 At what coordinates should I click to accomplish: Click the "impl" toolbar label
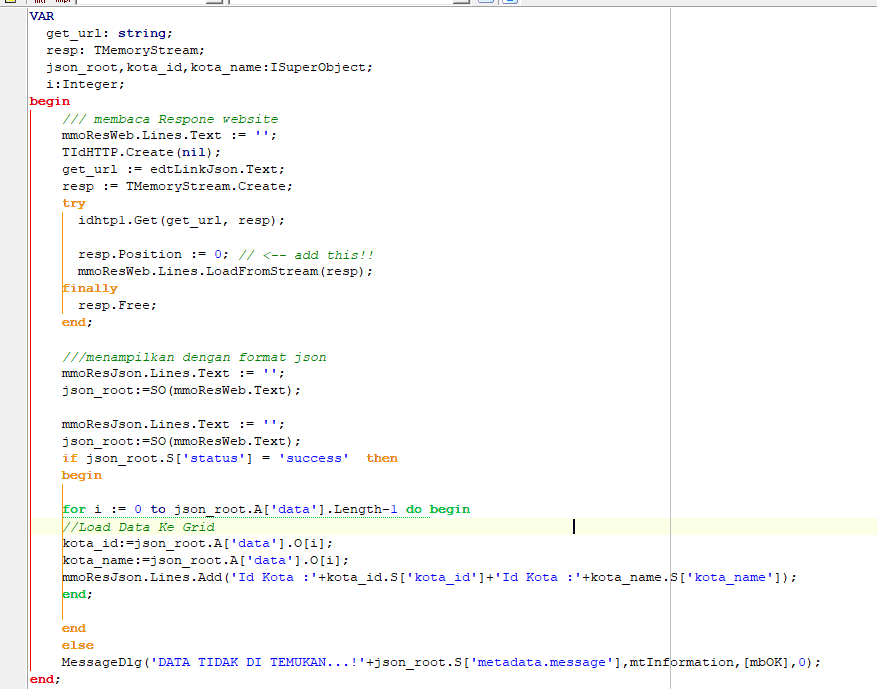[63, 2]
